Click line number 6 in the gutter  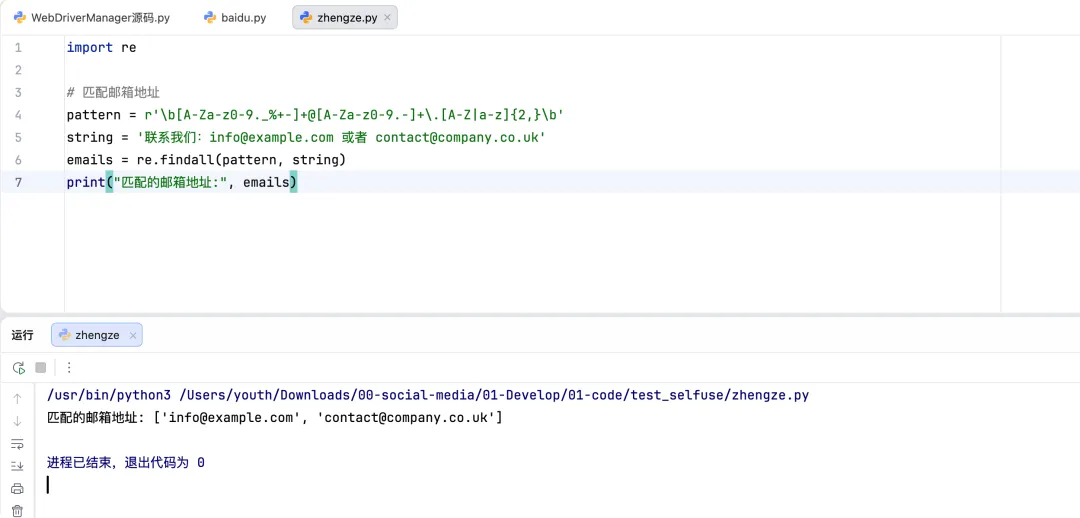[x=18, y=160]
